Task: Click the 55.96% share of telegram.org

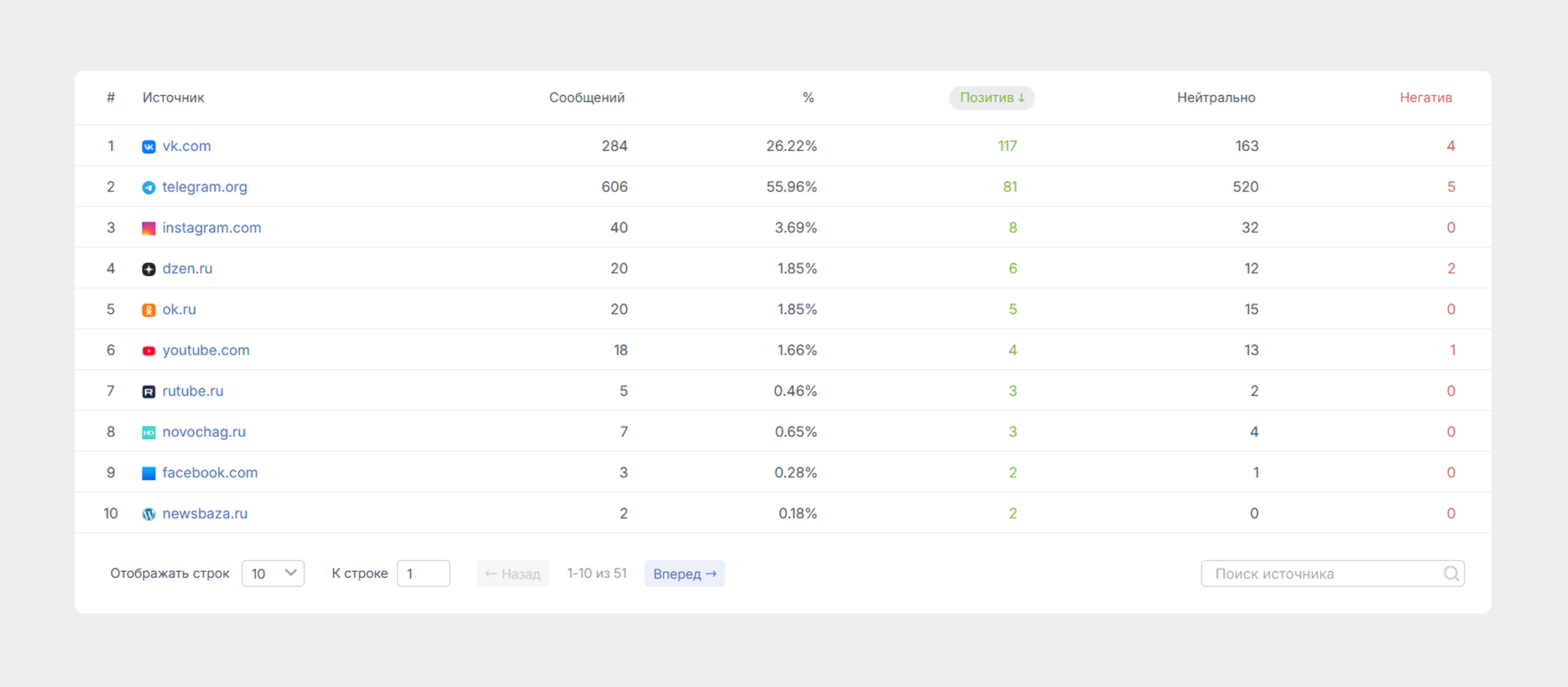Action: [x=791, y=187]
